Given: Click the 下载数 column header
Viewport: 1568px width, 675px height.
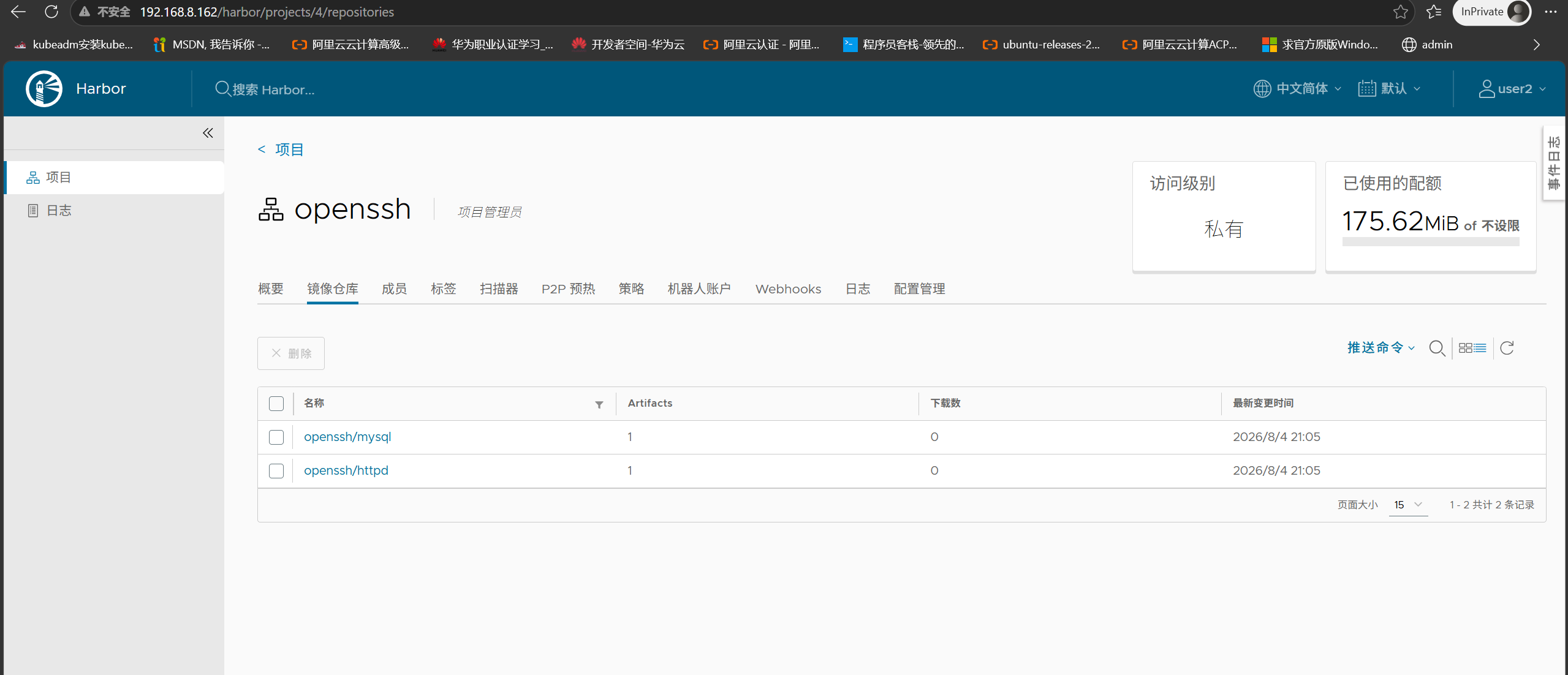Looking at the screenshot, I should (x=945, y=403).
